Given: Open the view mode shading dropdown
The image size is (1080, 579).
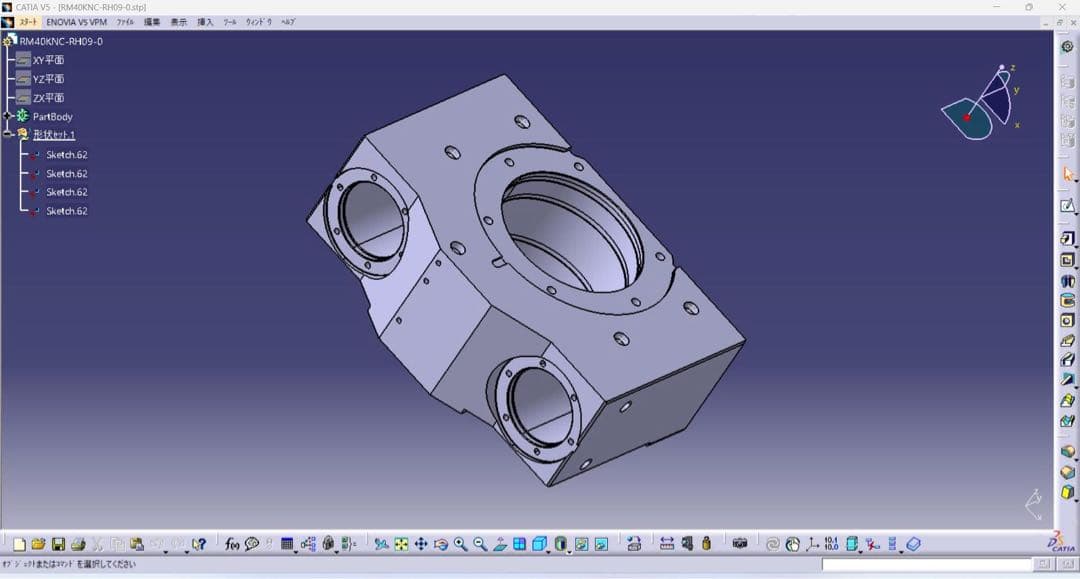Looking at the screenshot, I should click(568, 548).
